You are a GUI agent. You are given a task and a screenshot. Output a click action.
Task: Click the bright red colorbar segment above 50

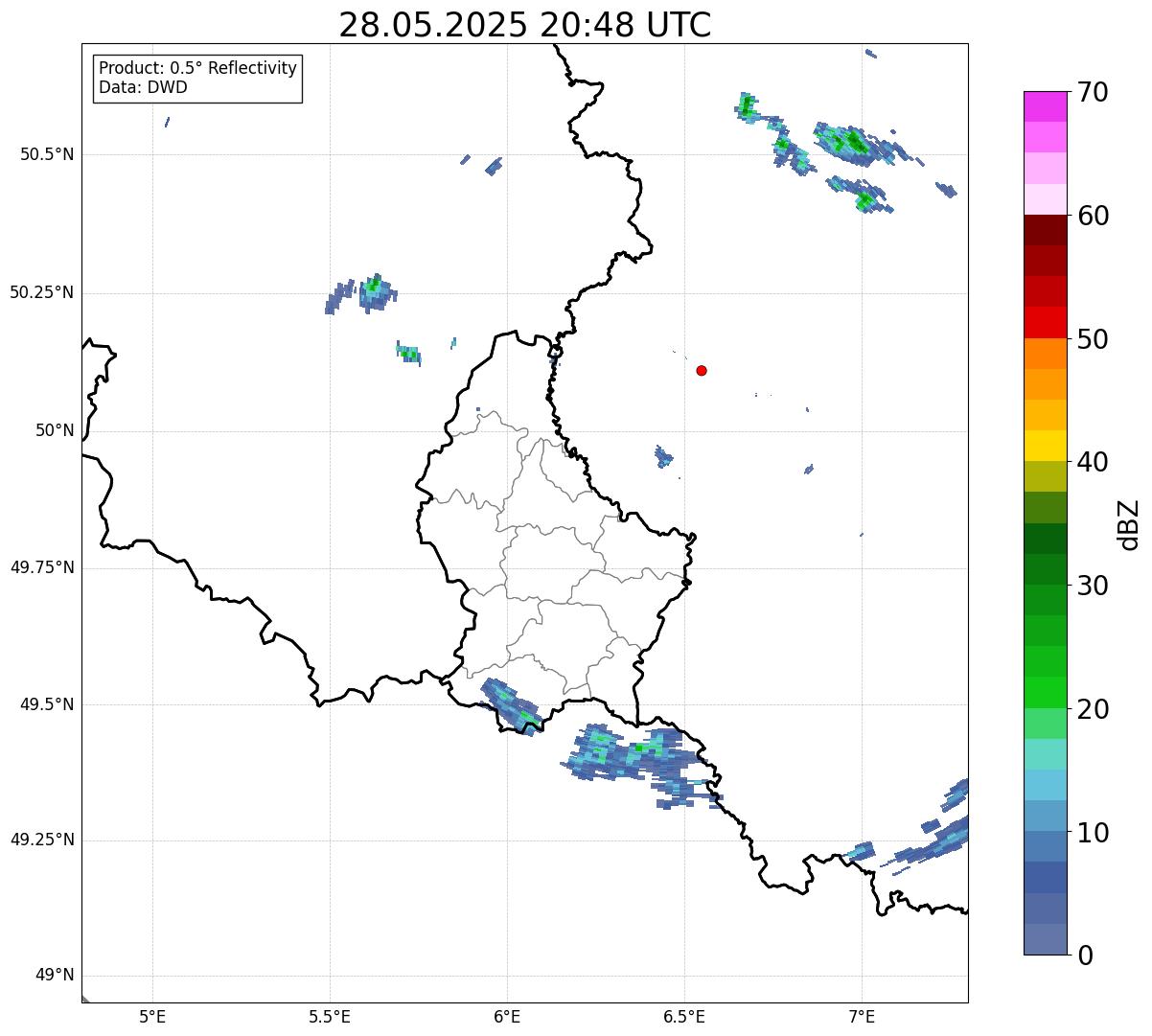pos(1046,322)
